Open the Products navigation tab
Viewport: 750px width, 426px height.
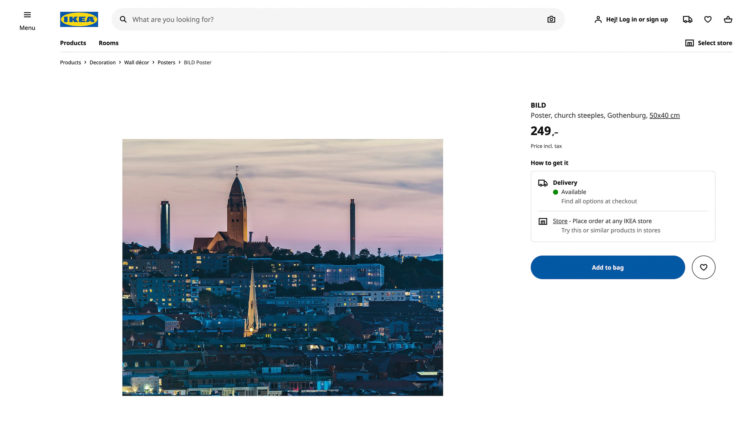click(73, 43)
